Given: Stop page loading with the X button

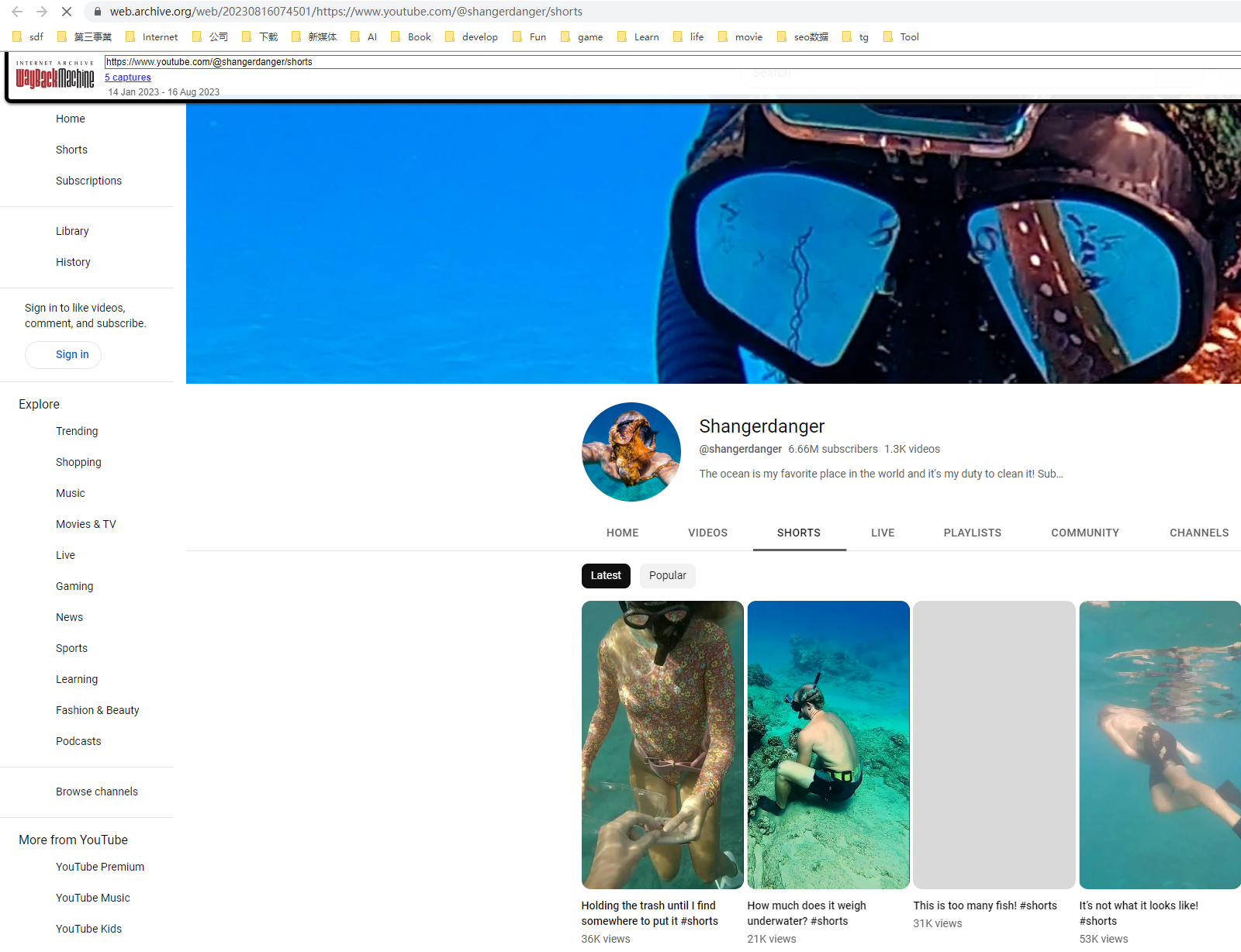Looking at the screenshot, I should coord(67,12).
